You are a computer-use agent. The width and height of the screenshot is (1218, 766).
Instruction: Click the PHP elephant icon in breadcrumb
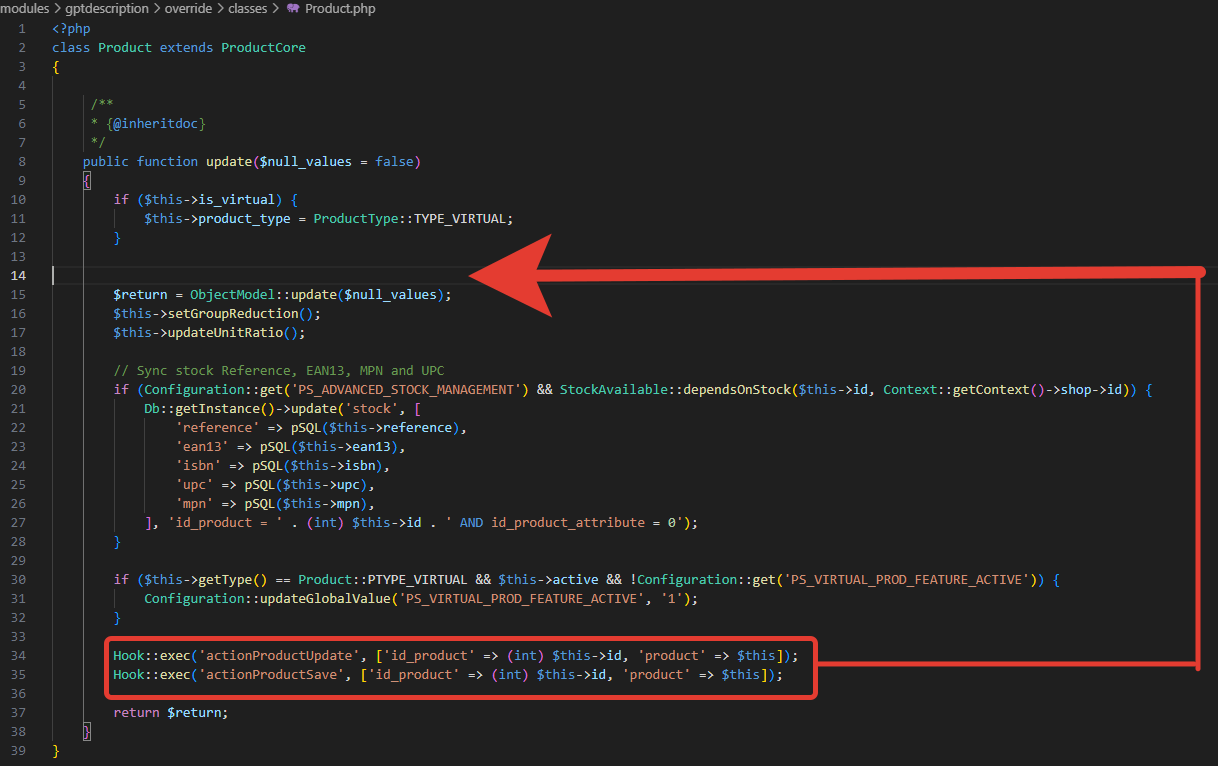tap(293, 8)
